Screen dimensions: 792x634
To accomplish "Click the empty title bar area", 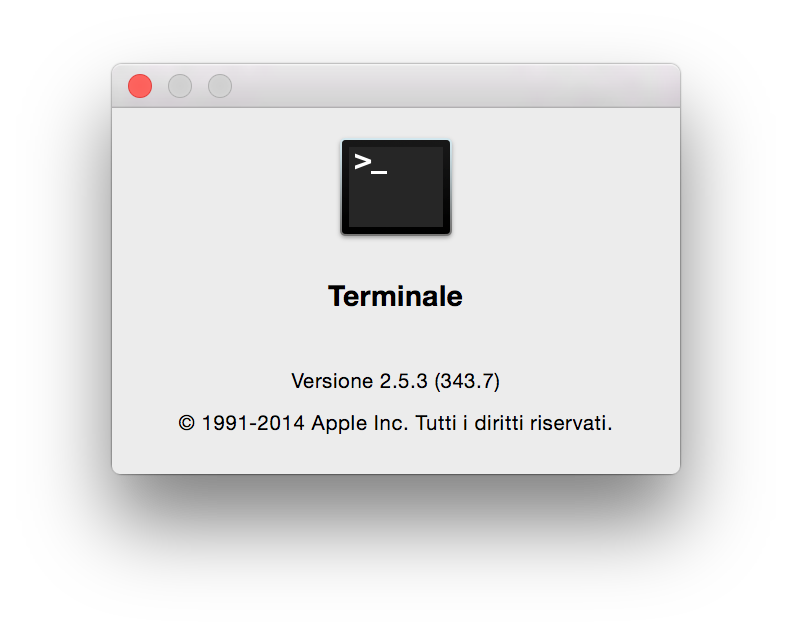I will (455, 86).
